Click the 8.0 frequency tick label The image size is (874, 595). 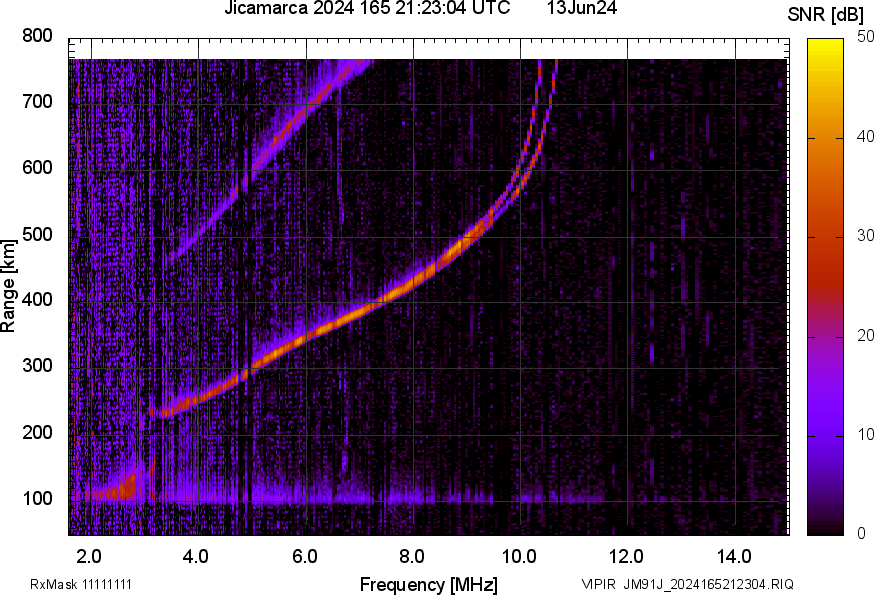[x=411, y=556]
